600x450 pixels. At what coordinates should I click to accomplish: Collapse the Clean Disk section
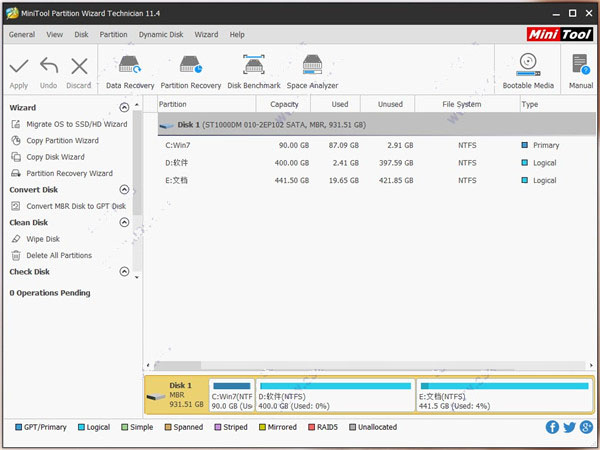[124, 222]
